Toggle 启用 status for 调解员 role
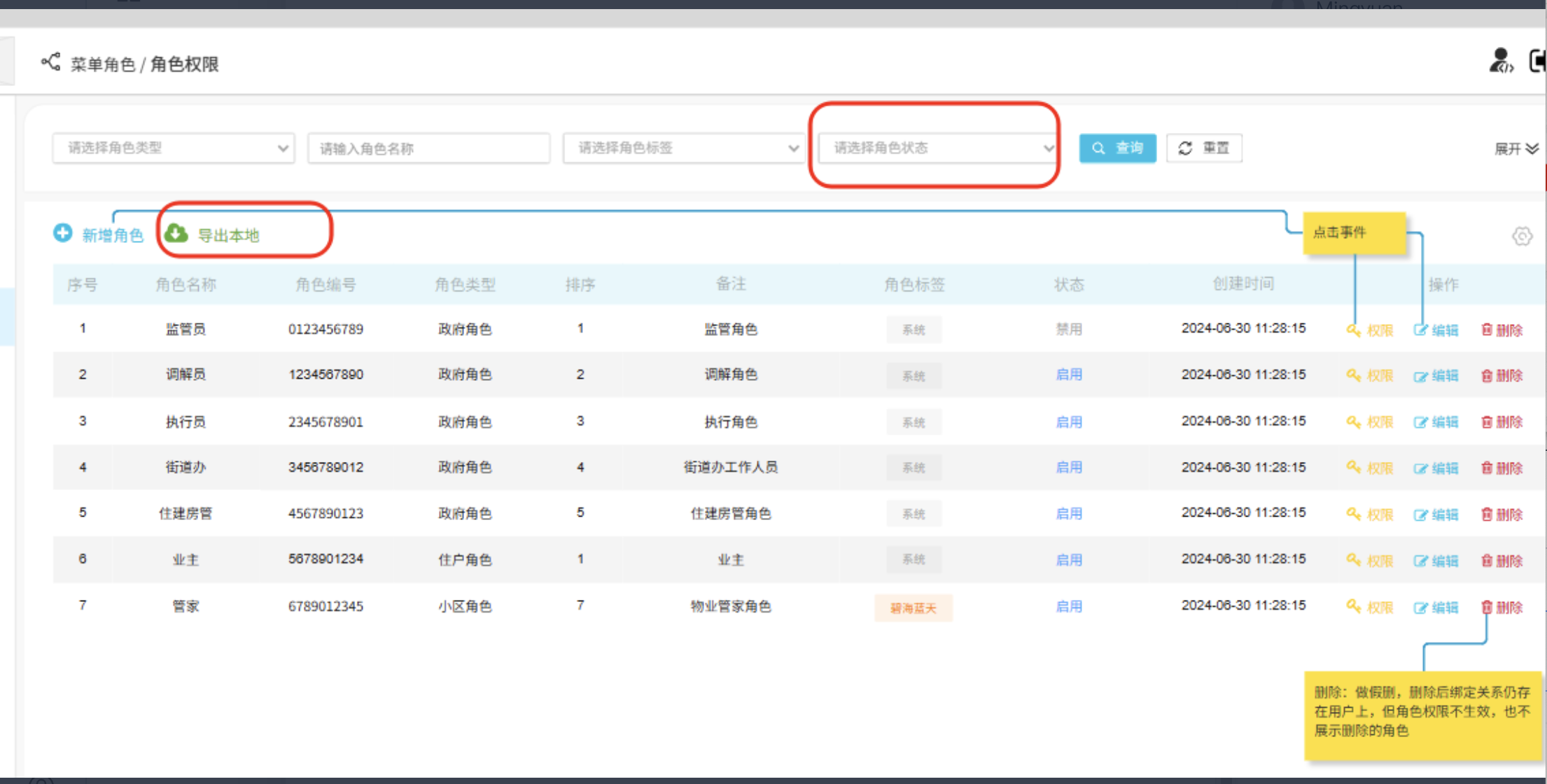 [1068, 374]
